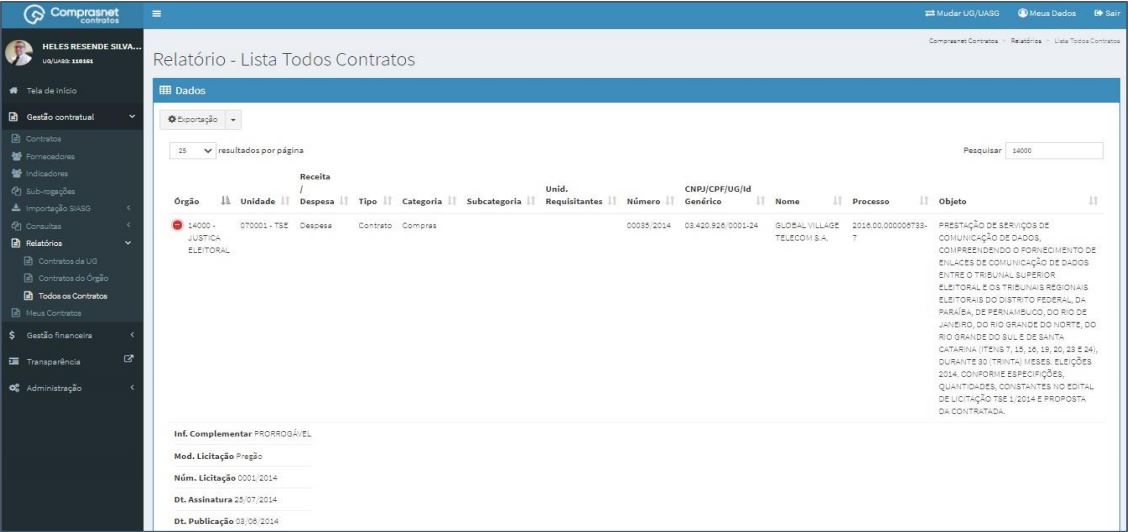1128x532 pixels.
Task: Sort by Subcategoria column
Action: tap(501, 201)
